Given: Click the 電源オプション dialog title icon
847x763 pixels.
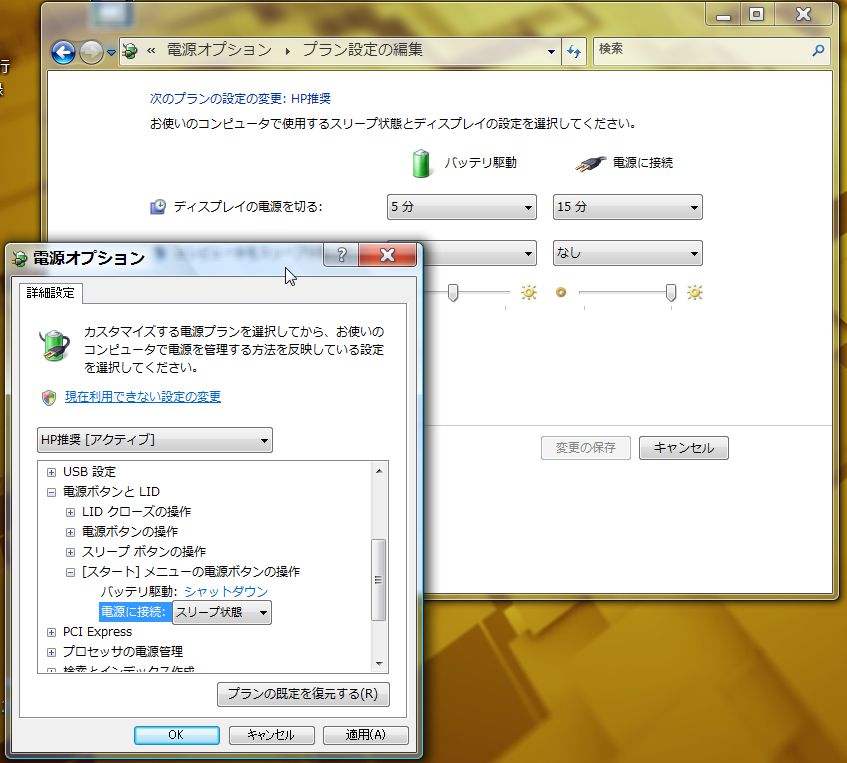Looking at the screenshot, I should [19, 258].
